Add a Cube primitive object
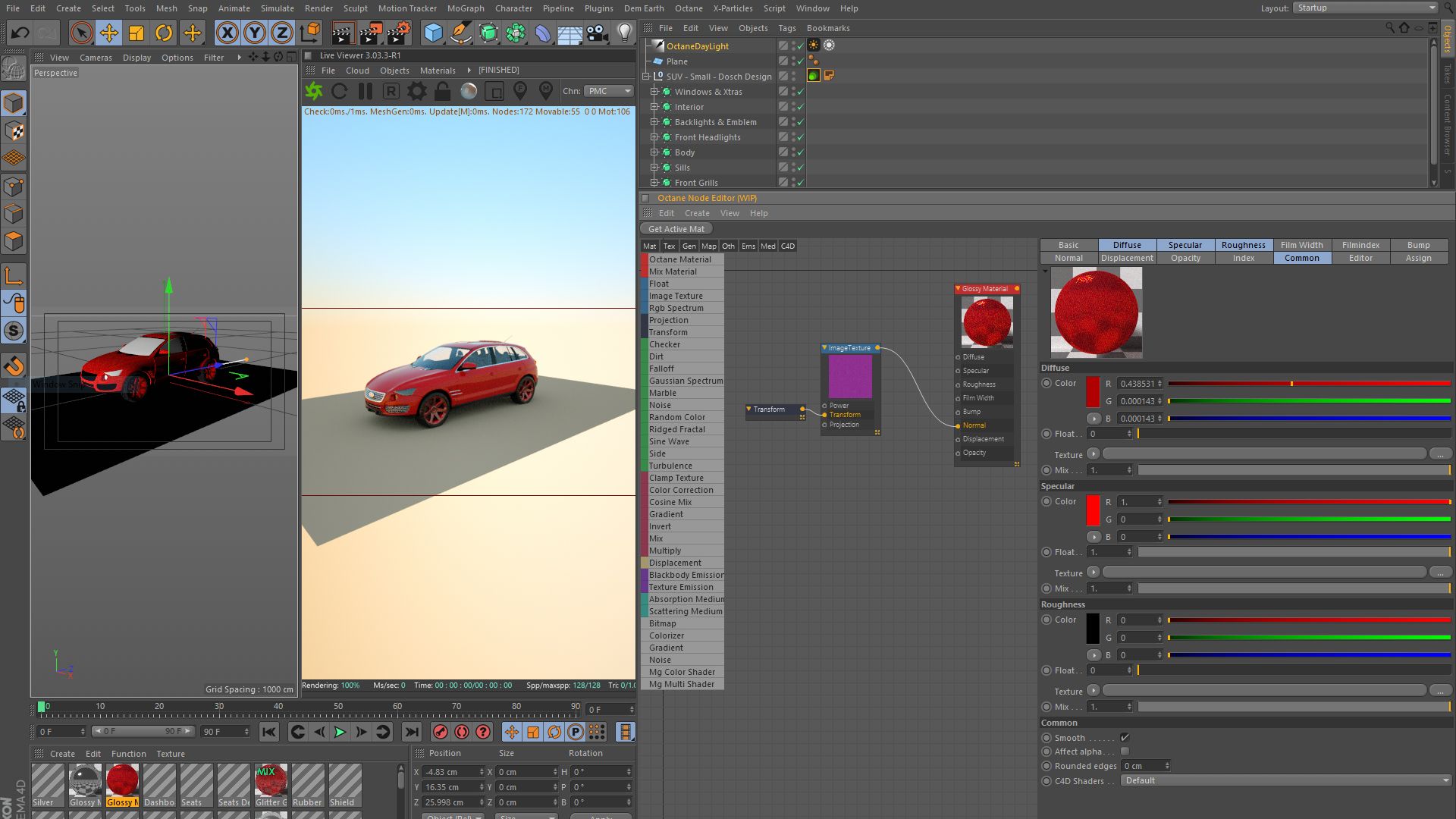Screen dimensions: 1456x819 click(x=433, y=33)
